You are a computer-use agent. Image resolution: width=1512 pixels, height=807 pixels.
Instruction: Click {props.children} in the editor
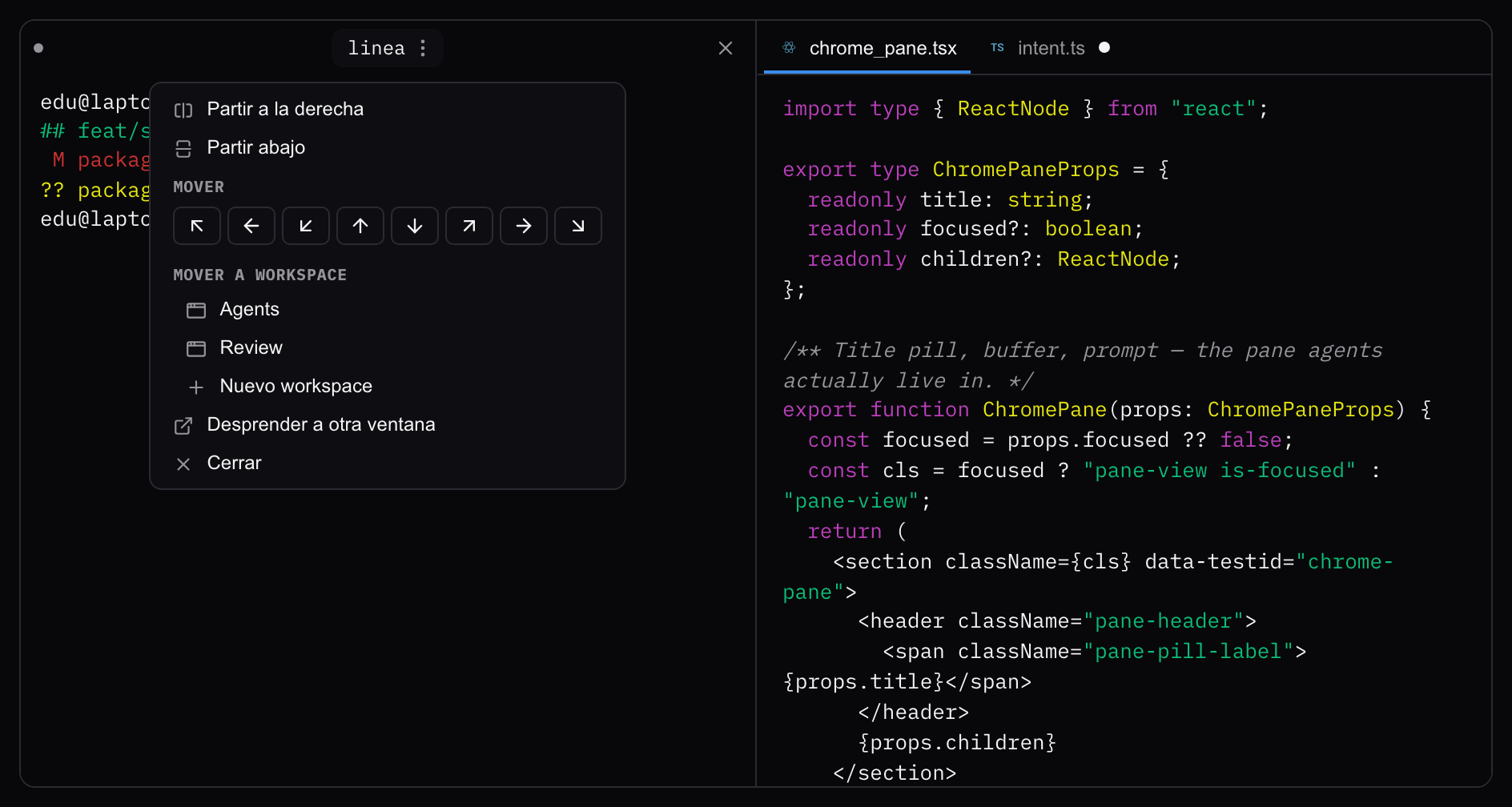pyautogui.click(x=957, y=743)
